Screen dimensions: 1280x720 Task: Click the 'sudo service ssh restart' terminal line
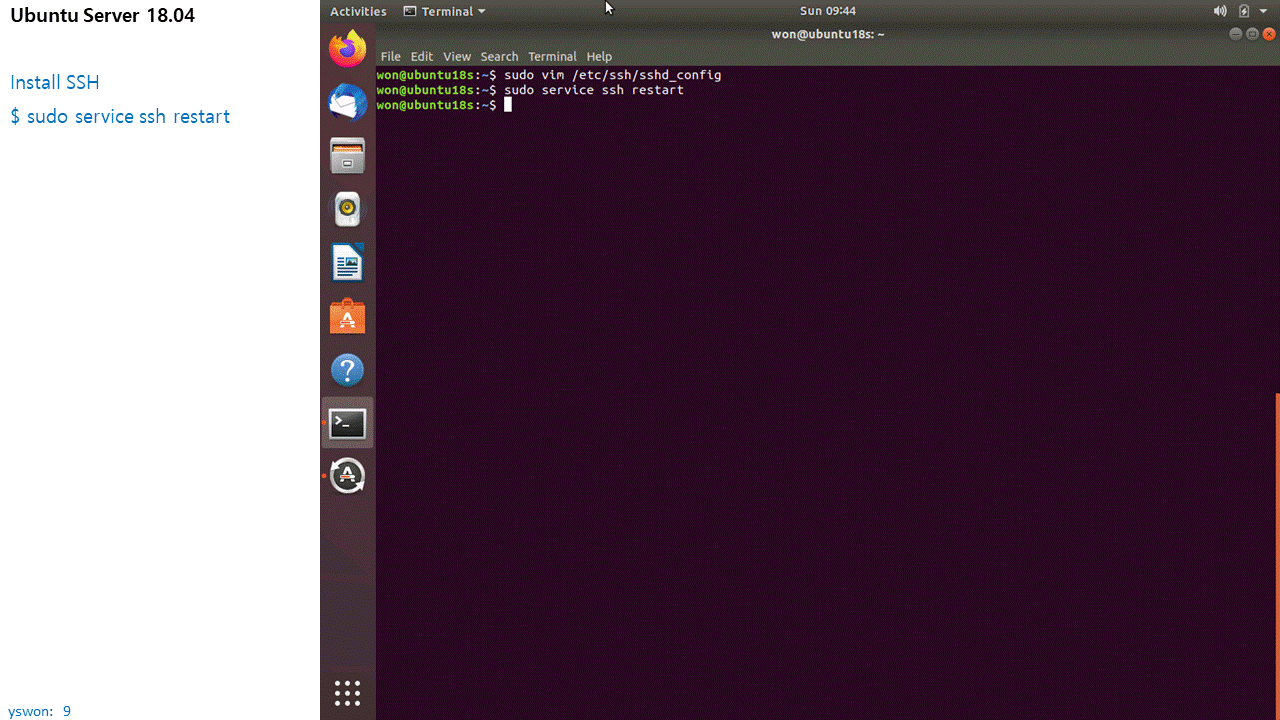[x=594, y=90]
